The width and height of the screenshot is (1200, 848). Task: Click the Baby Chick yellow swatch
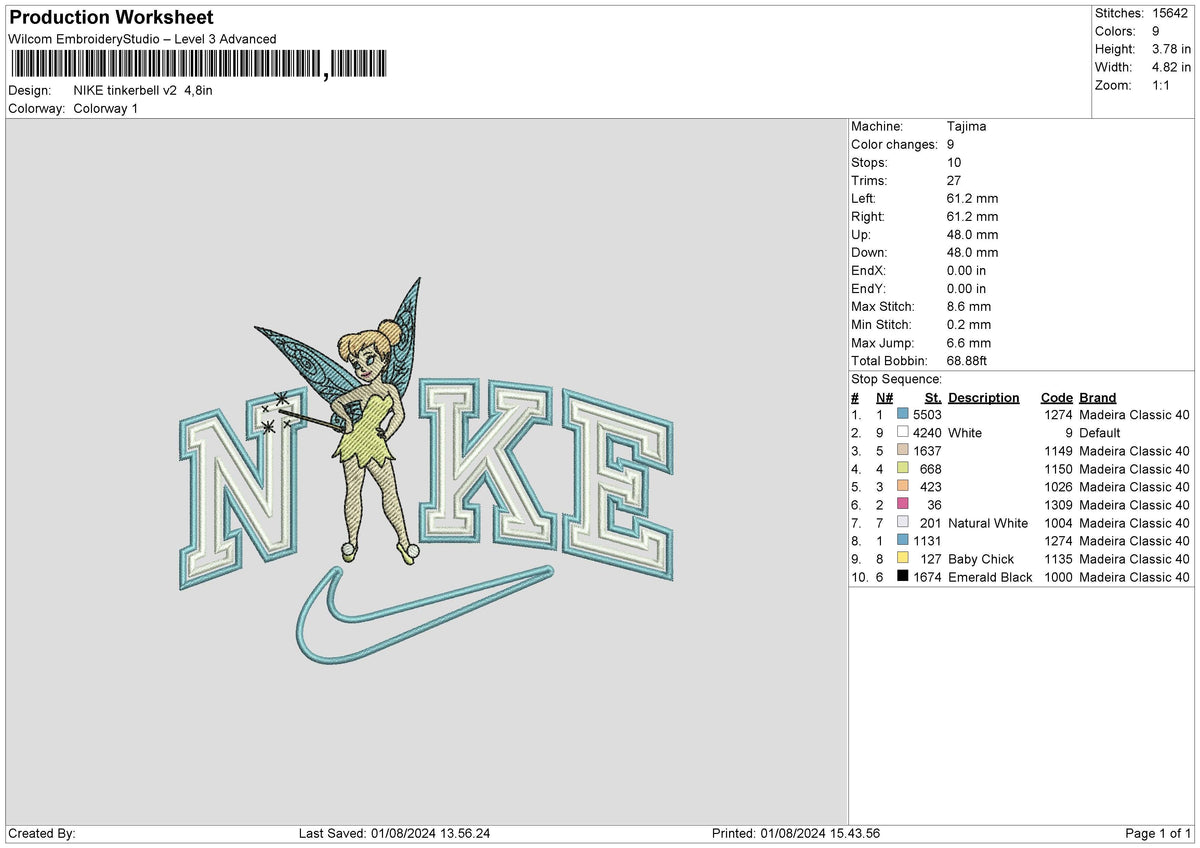pos(903,559)
